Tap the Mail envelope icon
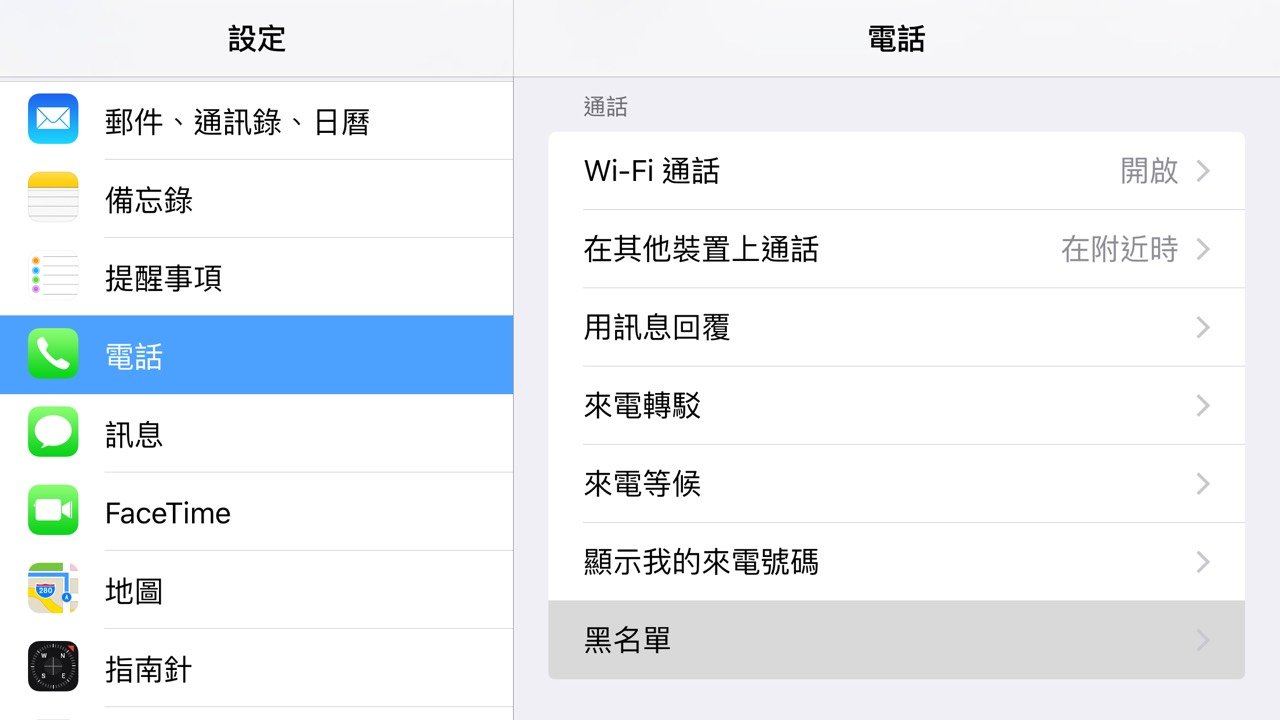 tap(53, 119)
